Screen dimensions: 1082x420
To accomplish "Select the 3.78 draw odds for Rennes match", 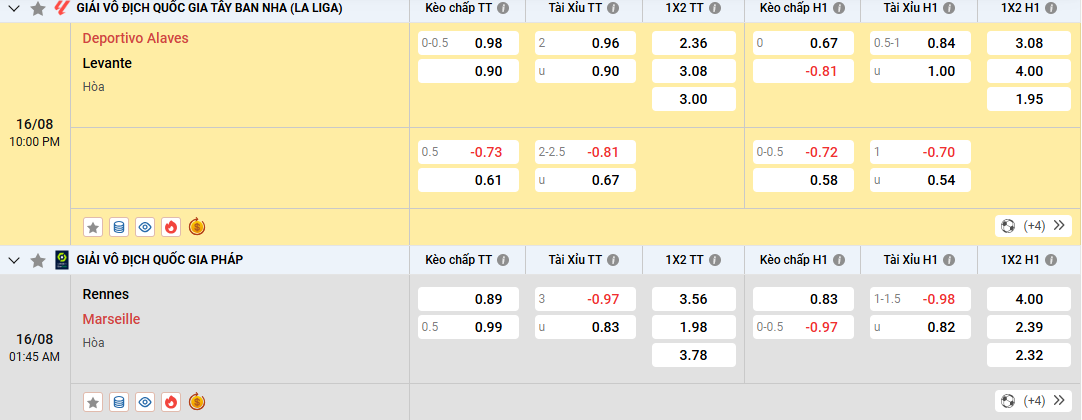I will pyautogui.click(x=693, y=355).
